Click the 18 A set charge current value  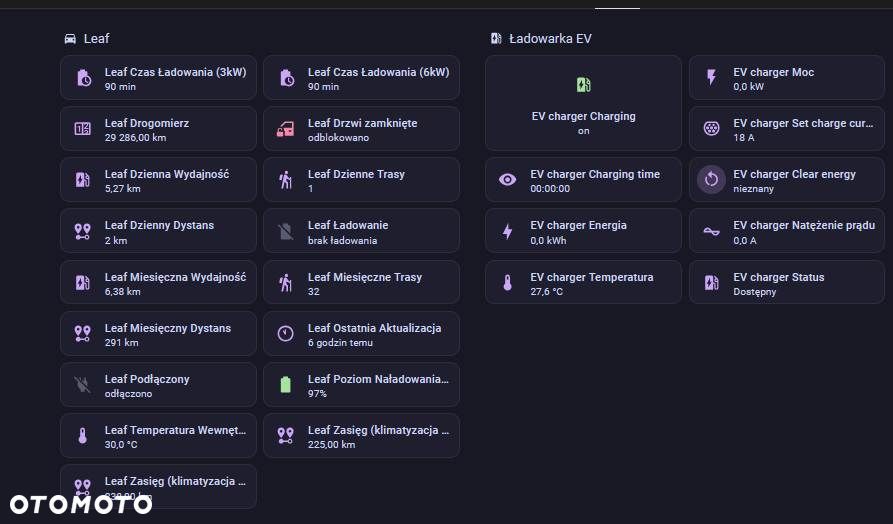(744, 138)
